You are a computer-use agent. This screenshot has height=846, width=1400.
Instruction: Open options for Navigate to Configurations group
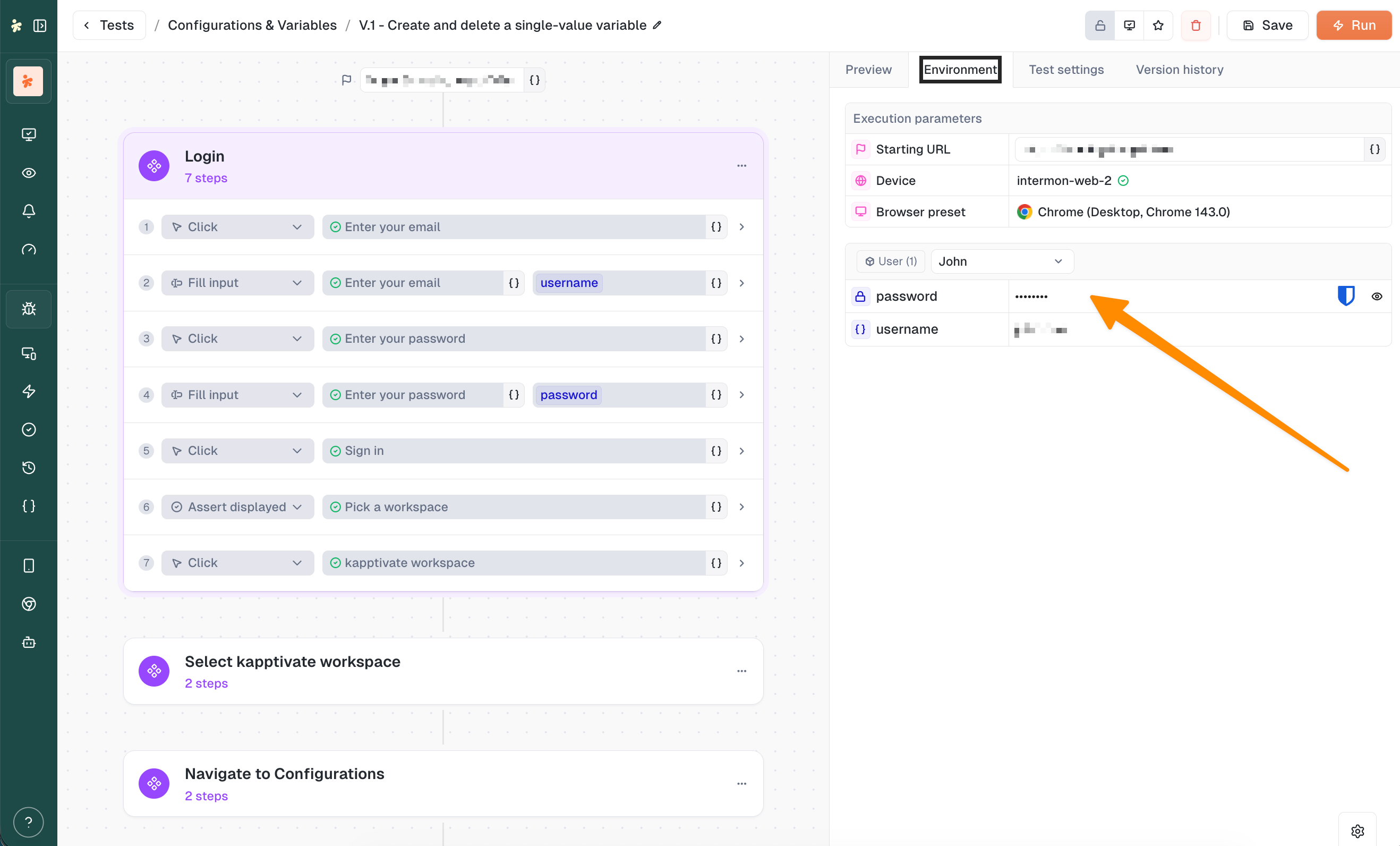point(741,783)
